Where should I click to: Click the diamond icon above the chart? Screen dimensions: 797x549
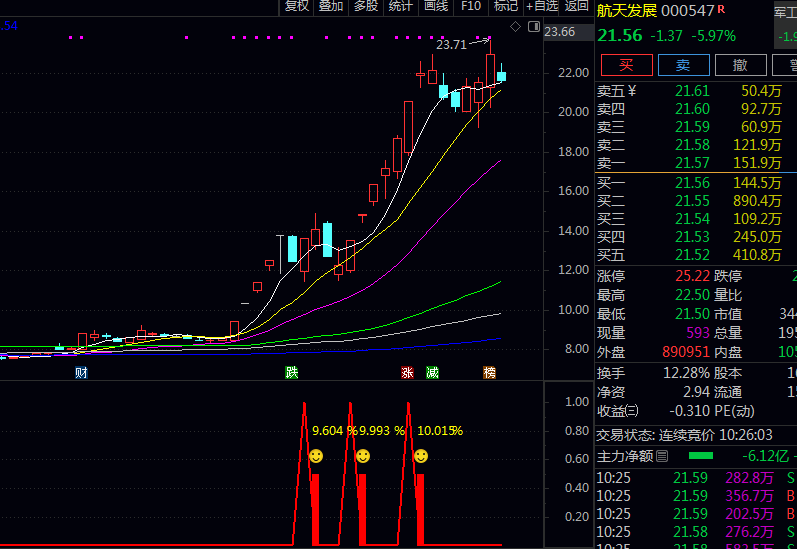coord(515,26)
